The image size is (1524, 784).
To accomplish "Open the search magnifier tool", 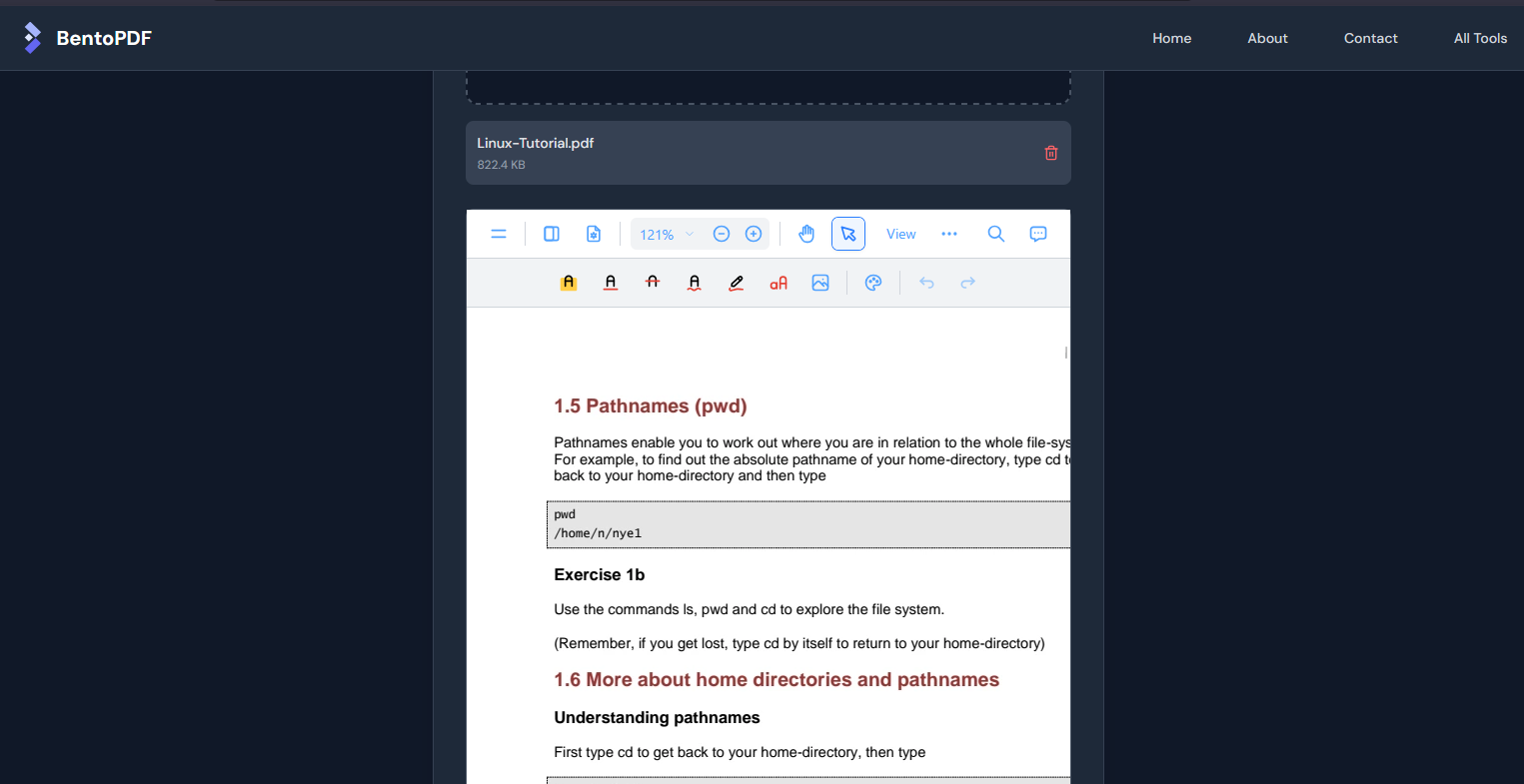I will coord(996,234).
